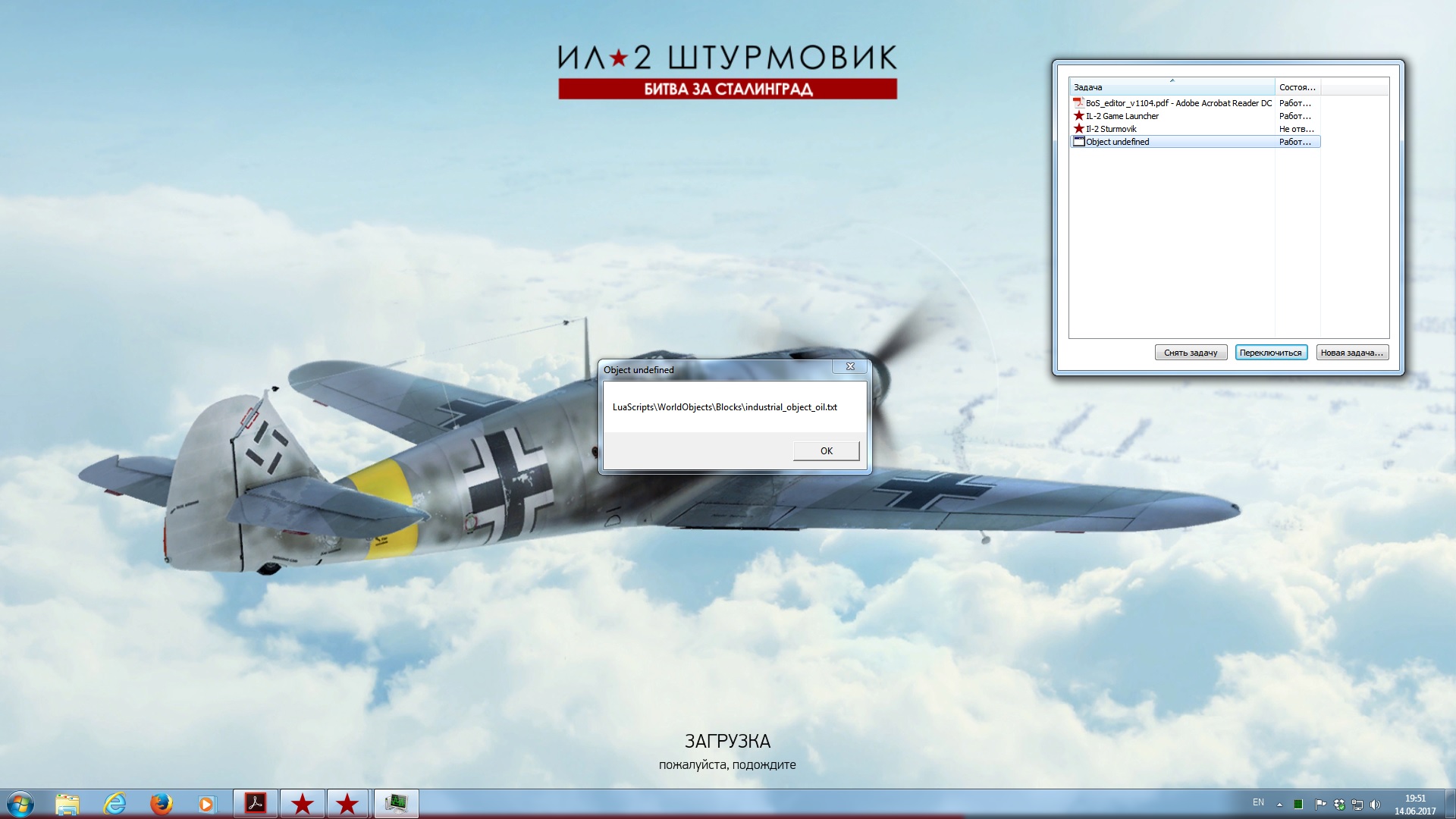Image resolution: width=1456 pixels, height=819 pixels.
Task: Open the network tray icon
Action: (1357, 805)
